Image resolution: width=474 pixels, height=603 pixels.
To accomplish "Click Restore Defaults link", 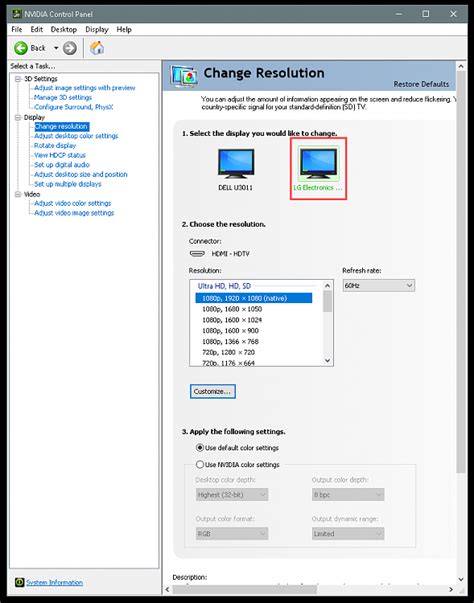I will click(421, 84).
